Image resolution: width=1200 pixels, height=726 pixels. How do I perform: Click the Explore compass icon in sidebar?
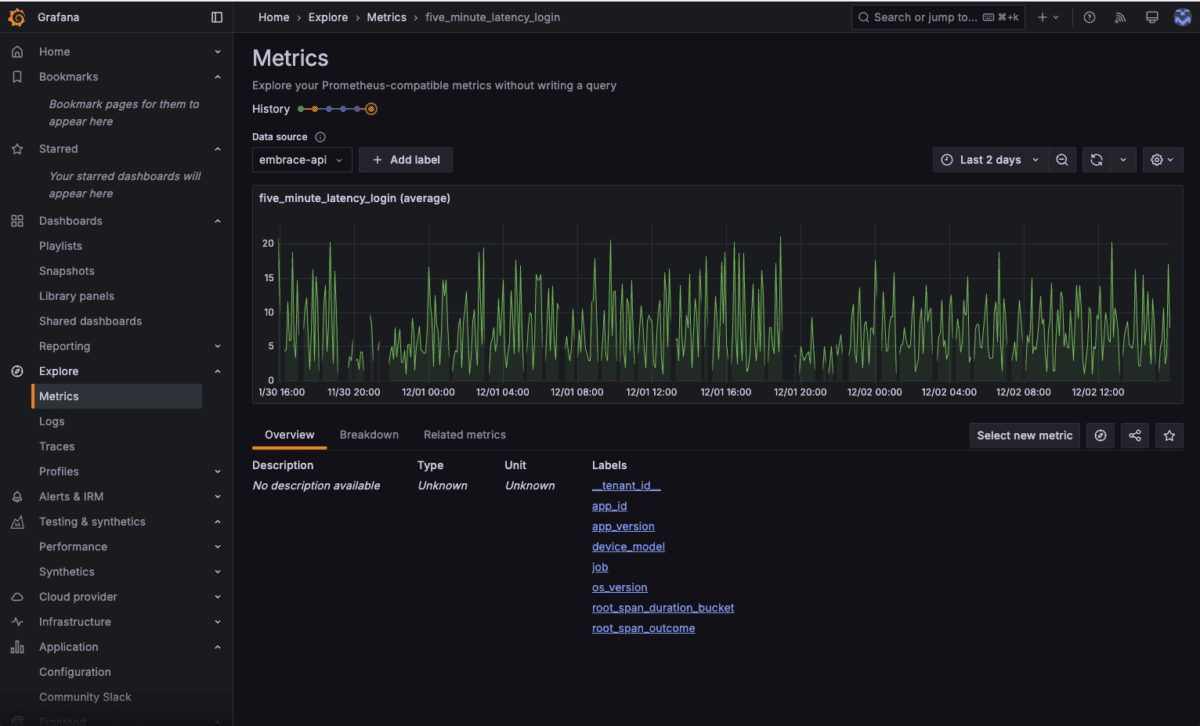click(x=17, y=371)
